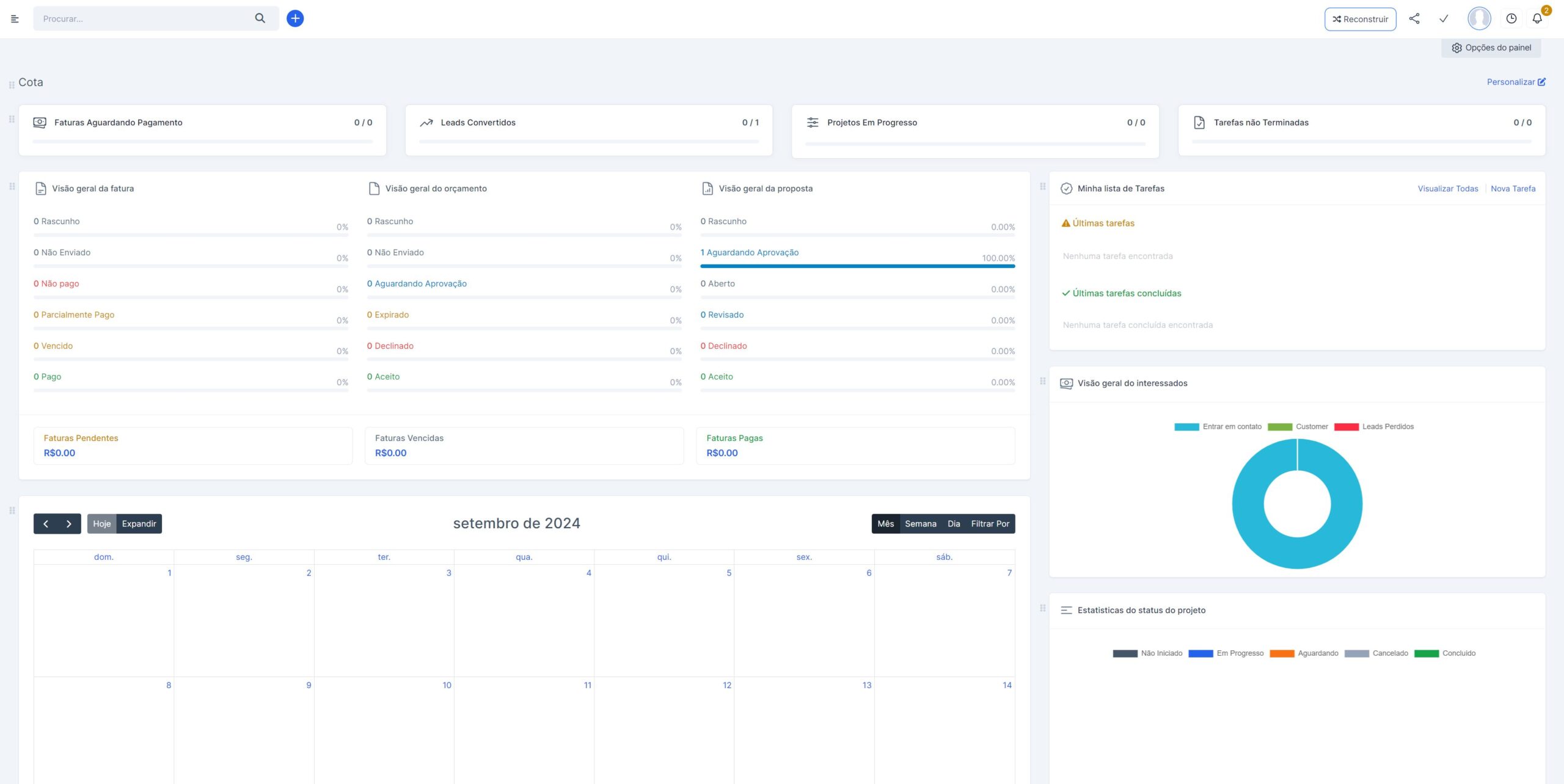Click Minha lista de Tarefas check icon
This screenshot has height=784, width=1564.
[1066, 189]
